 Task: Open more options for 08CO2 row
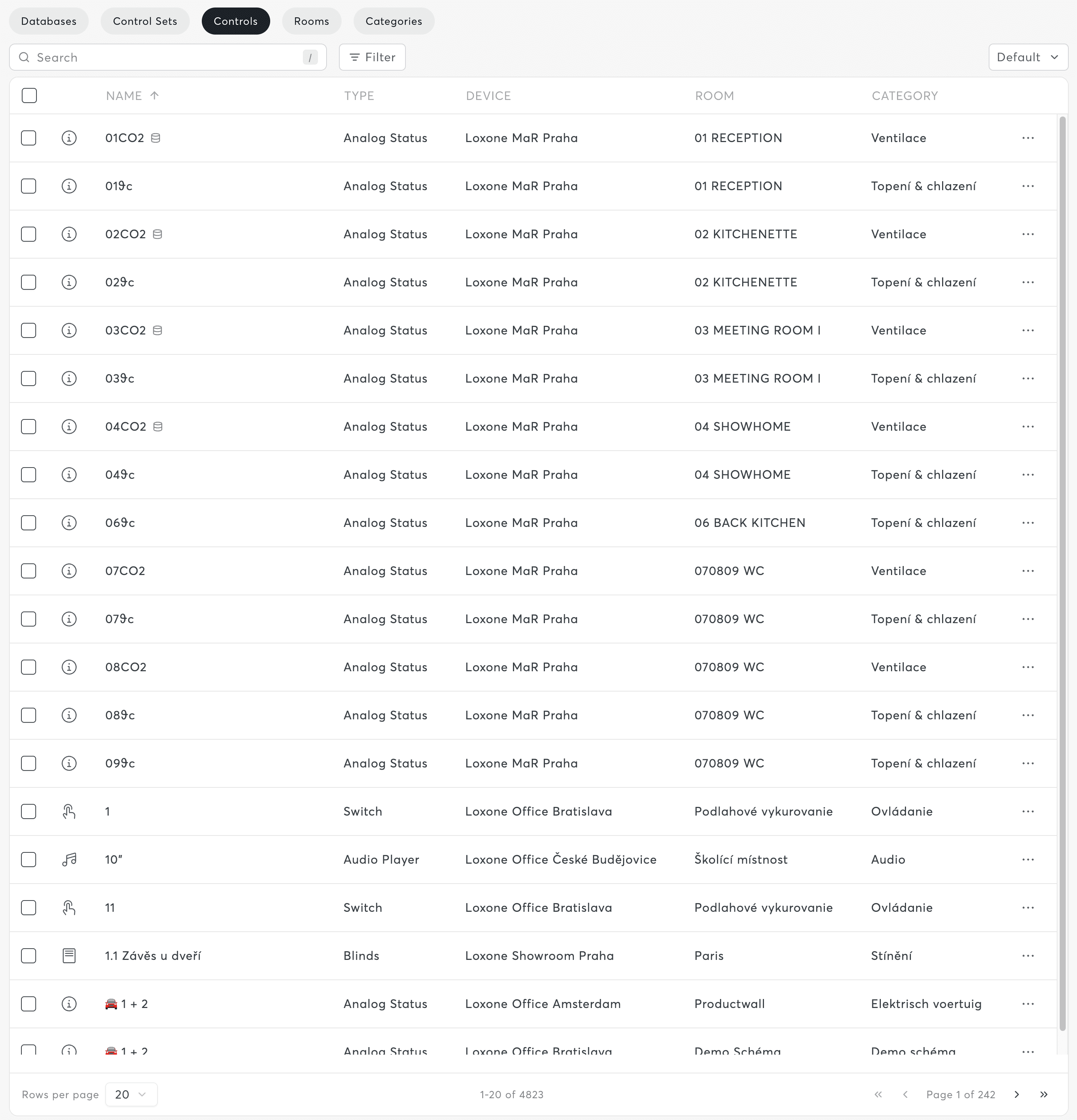(1028, 667)
